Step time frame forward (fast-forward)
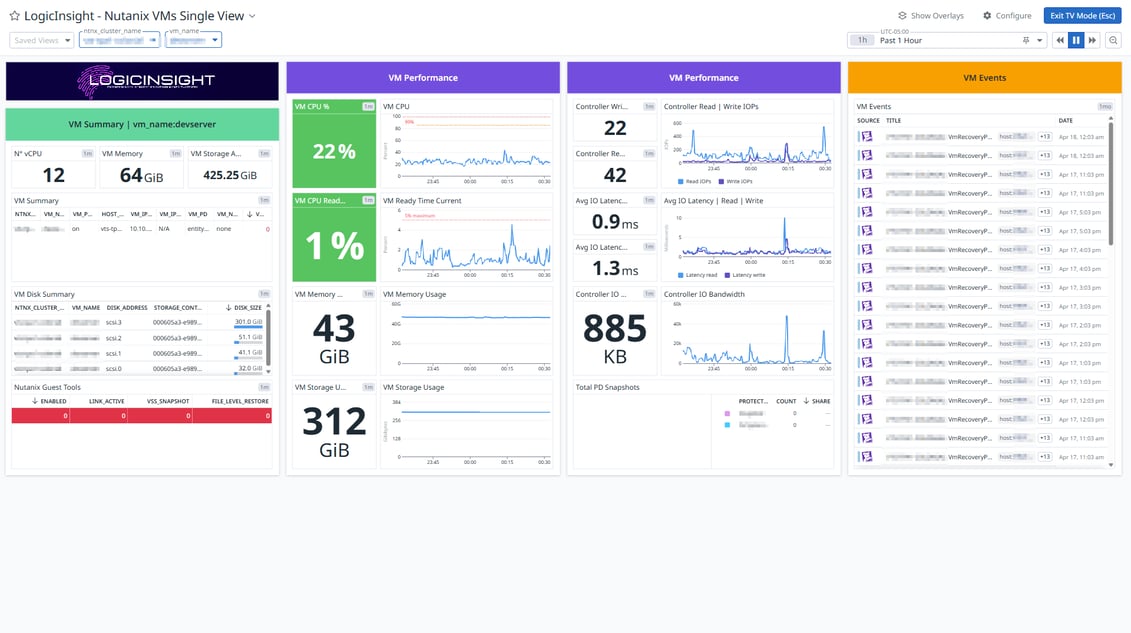This screenshot has height=633, width=1131. pos(1092,40)
